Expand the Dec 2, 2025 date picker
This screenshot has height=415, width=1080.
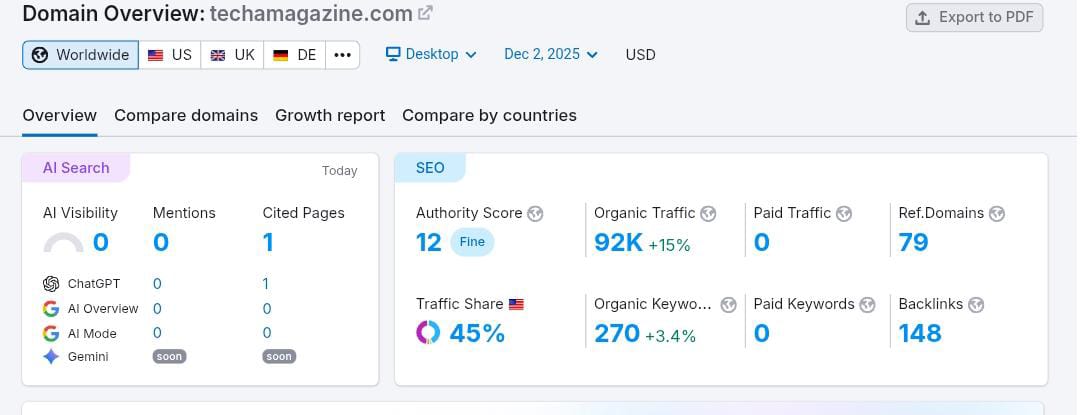click(x=550, y=54)
